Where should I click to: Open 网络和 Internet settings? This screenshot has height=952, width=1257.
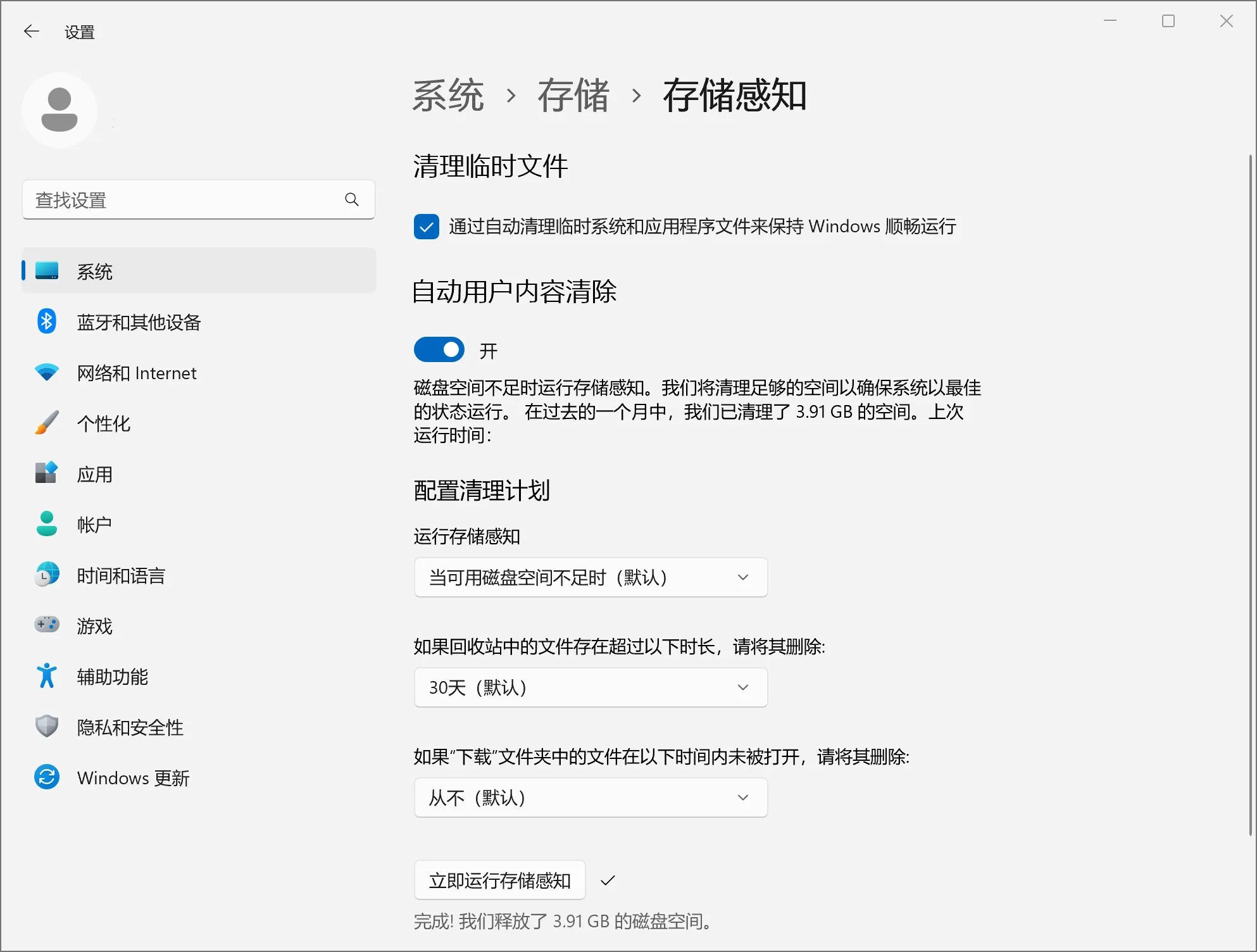tap(199, 372)
